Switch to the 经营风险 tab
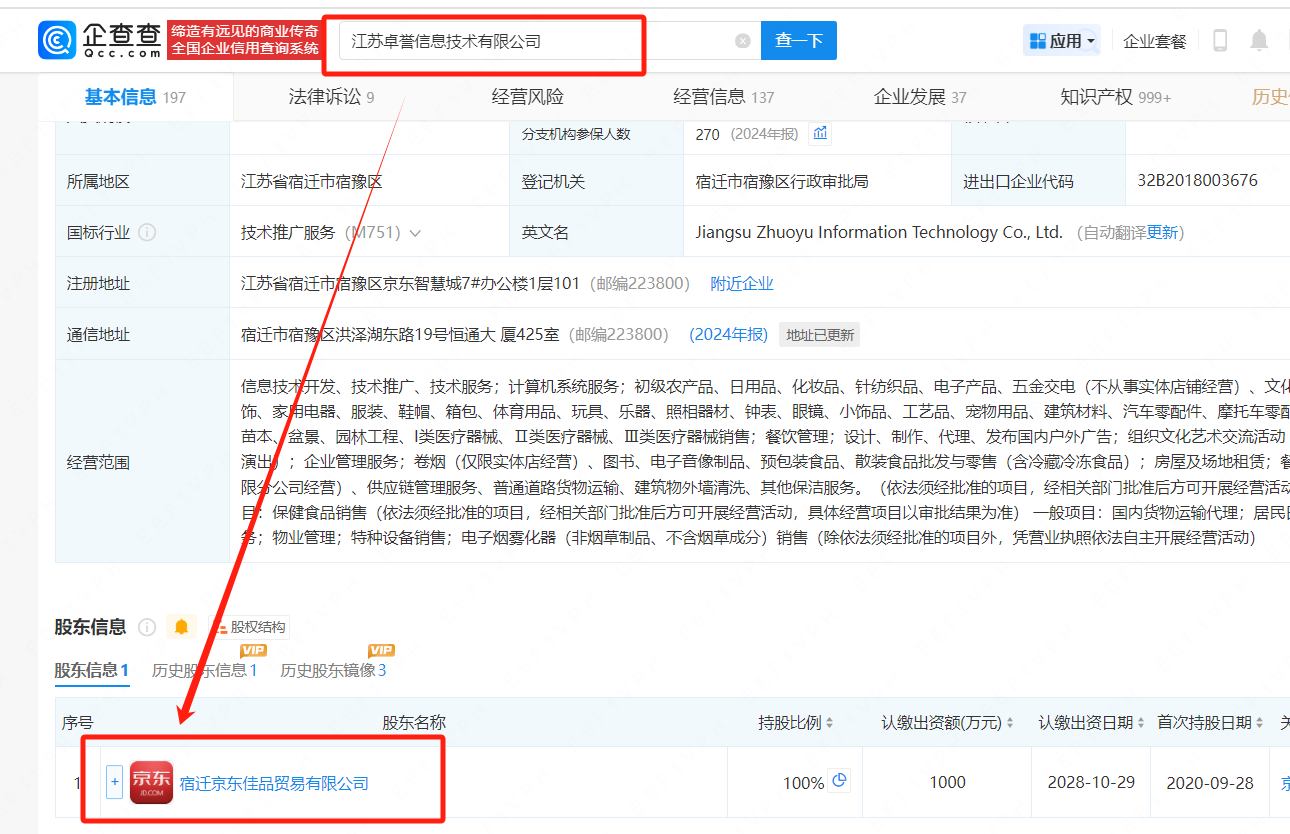Image resolution: width=1290 pixels, height=834 pixels. 528,97
